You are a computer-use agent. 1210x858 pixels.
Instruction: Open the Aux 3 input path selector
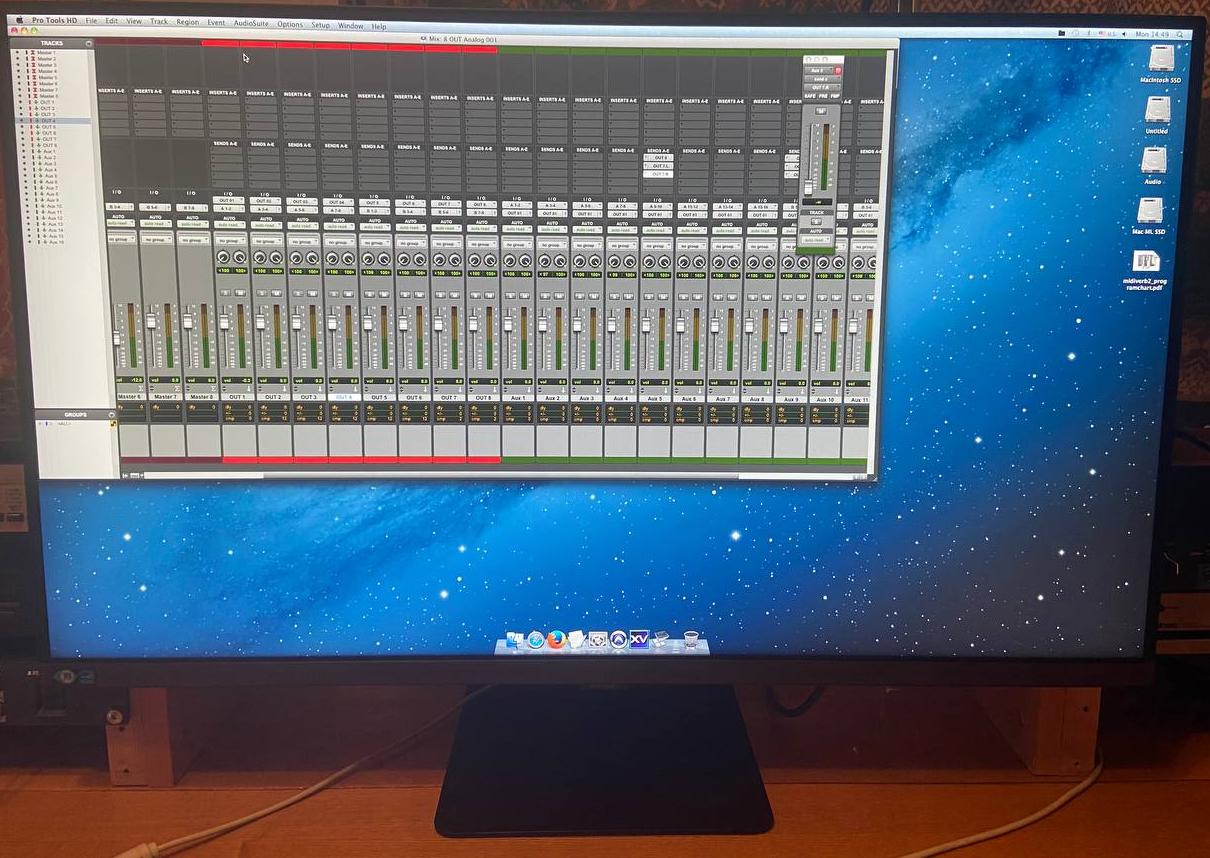587,204
